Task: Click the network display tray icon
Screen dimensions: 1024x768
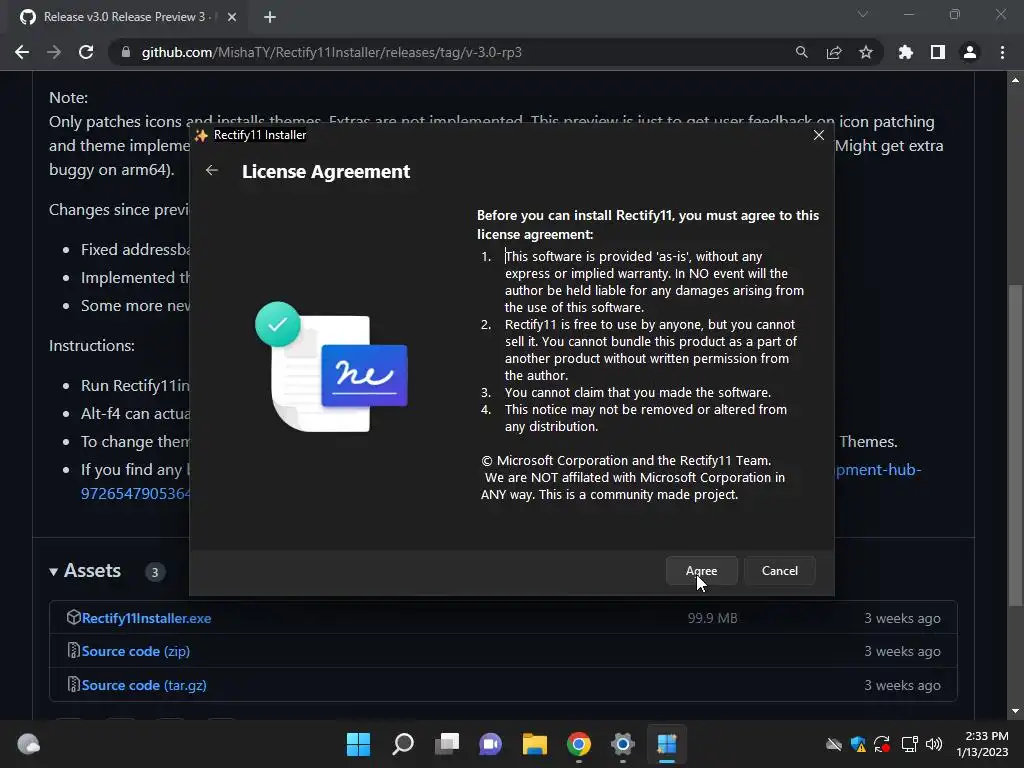Action: pos(909,744)
